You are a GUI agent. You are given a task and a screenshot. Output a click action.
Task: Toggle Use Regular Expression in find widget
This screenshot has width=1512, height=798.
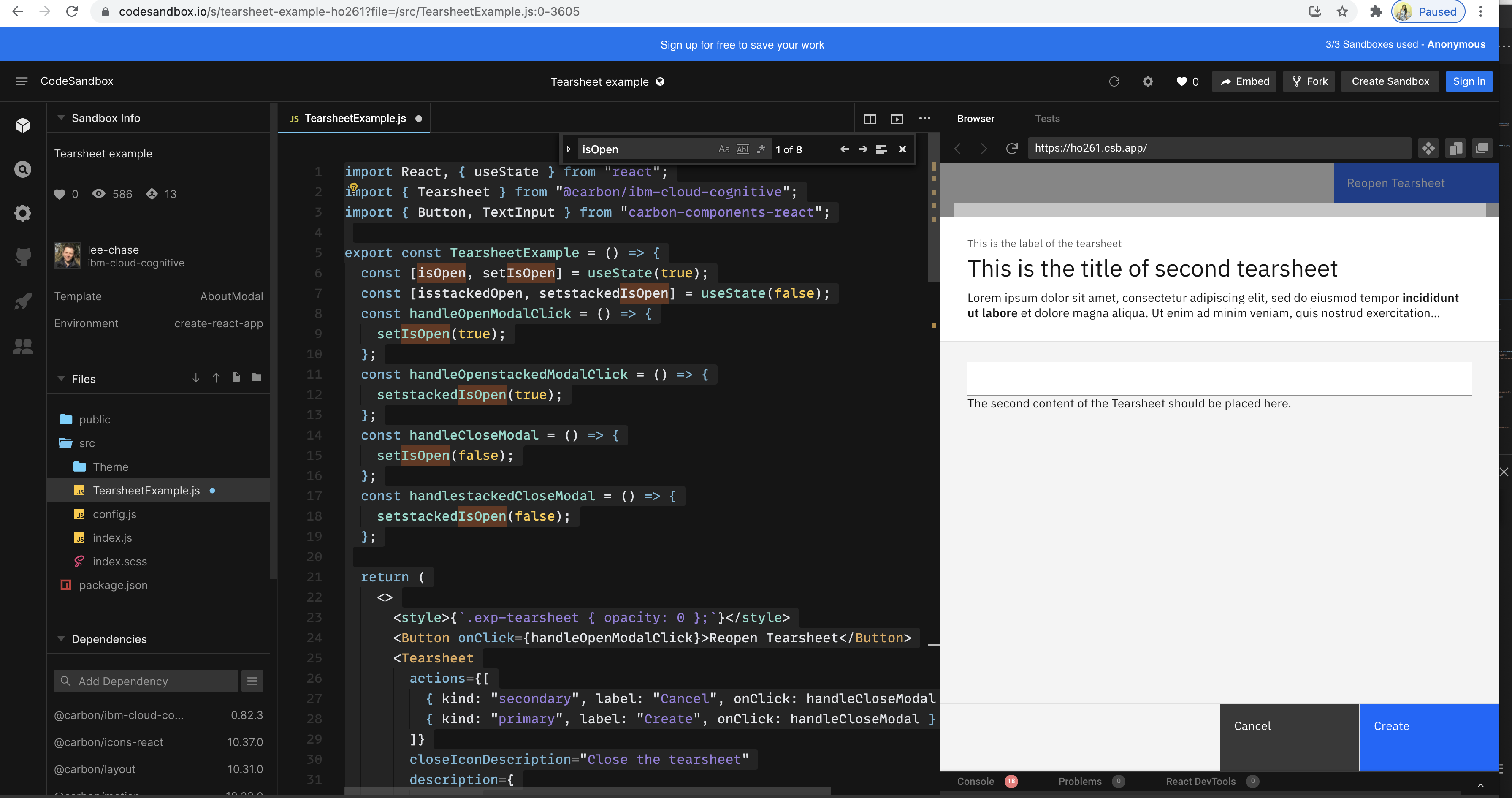(x=761, y=149)
